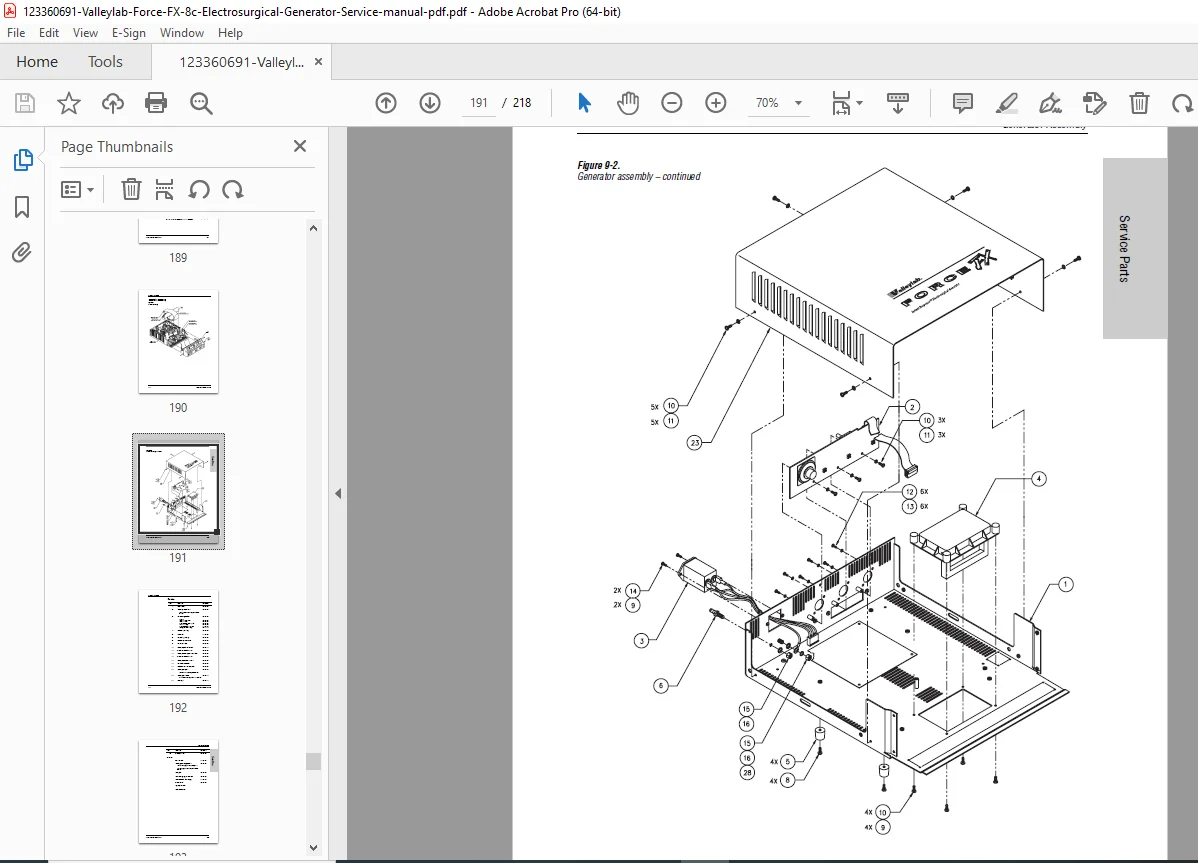Activate the selection arrow tool
The width and height of the screenshot is (1198, 863).
click(584, 103)
